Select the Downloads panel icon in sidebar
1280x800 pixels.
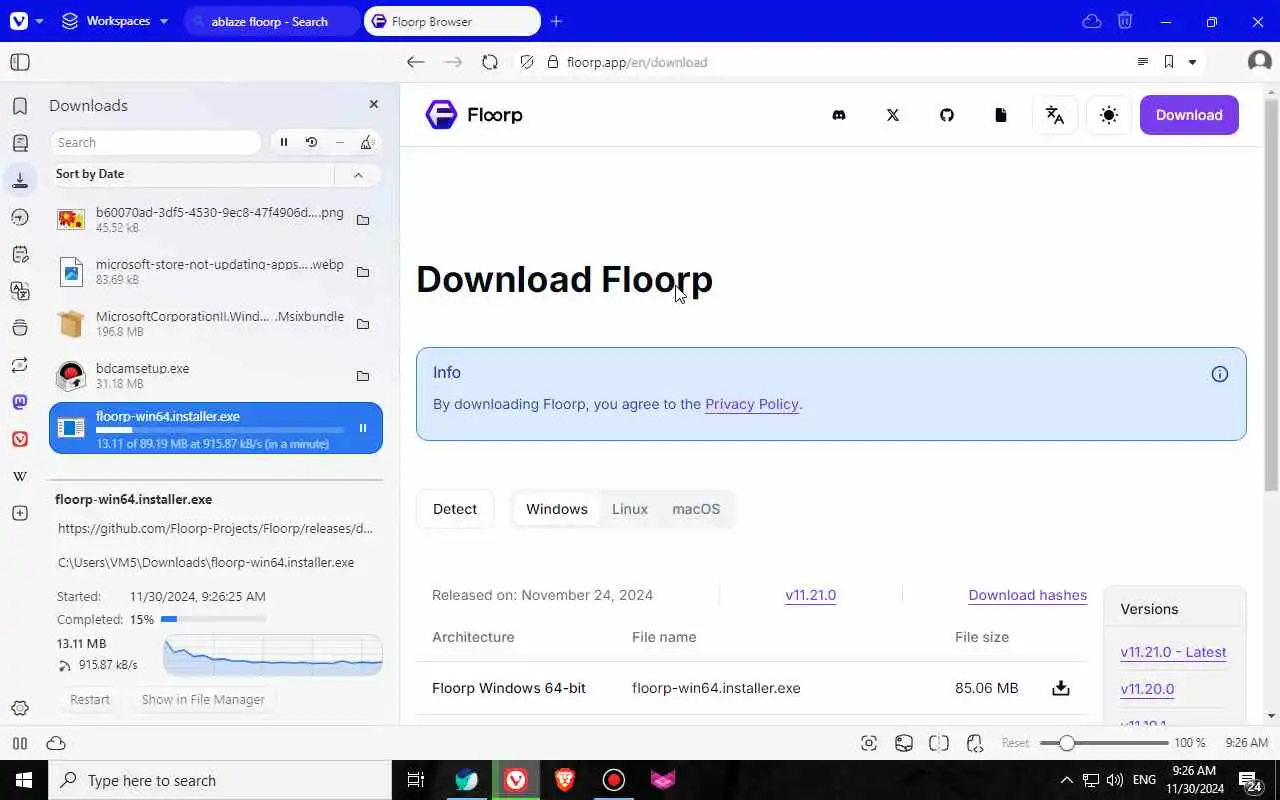pos(20,180)
